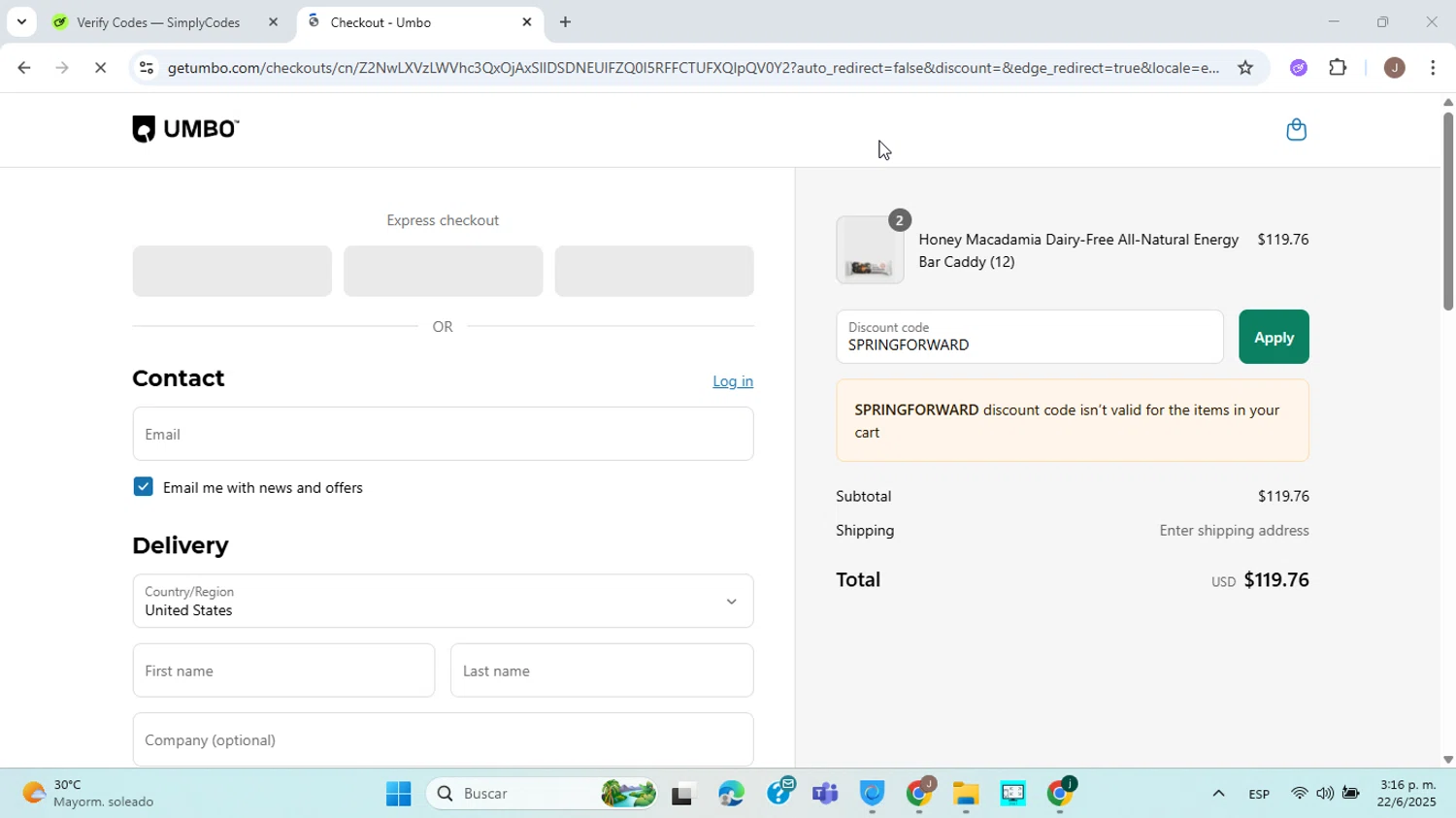Image resolution: width=1456 pixels, height=818 pixels.
Task: Click the Last name field
Action: click(602, 671)
